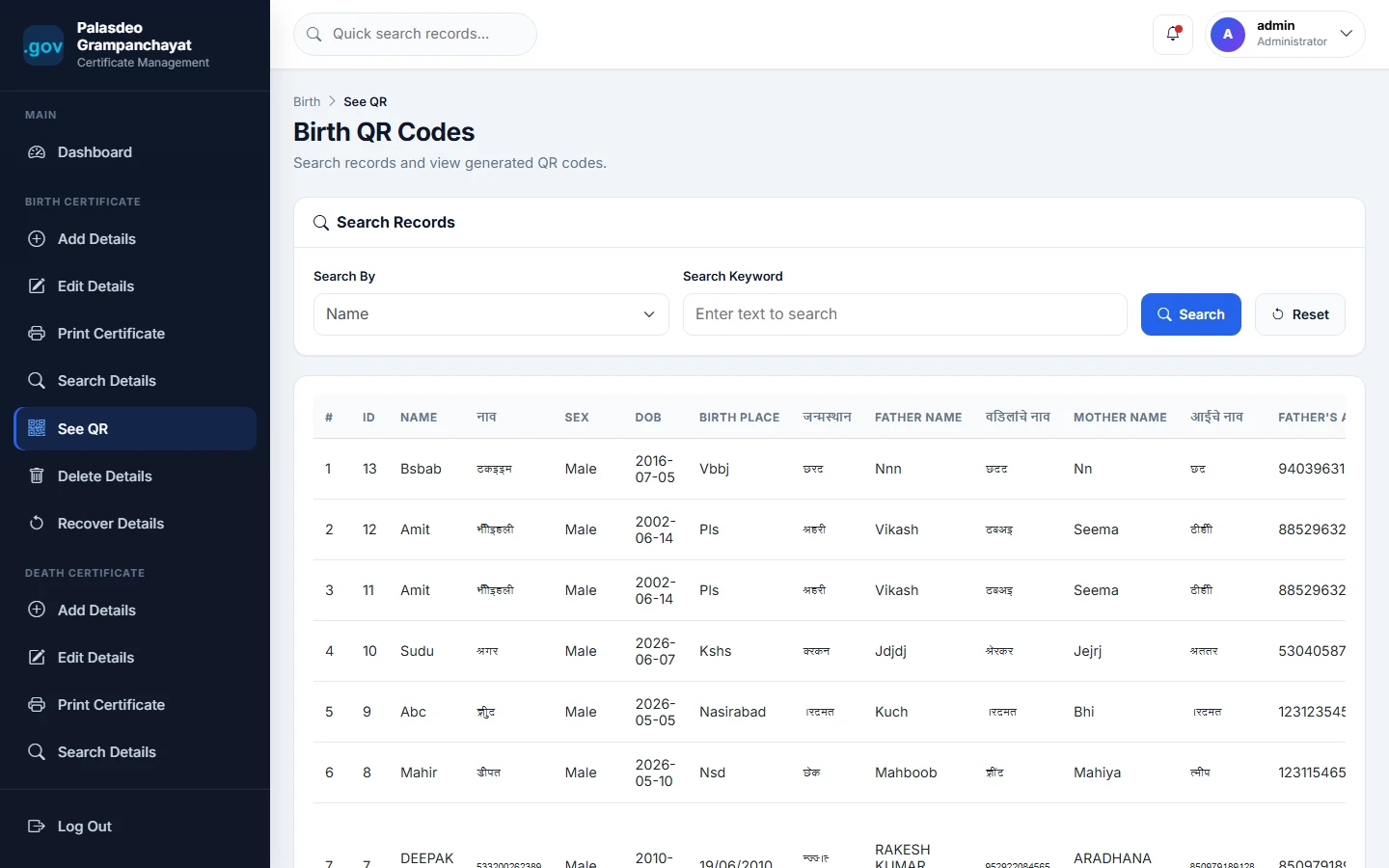Viewport: 1389px width, 868px height.
Task: Click printer icon under Birth Certificate
Action: point(37,334)
